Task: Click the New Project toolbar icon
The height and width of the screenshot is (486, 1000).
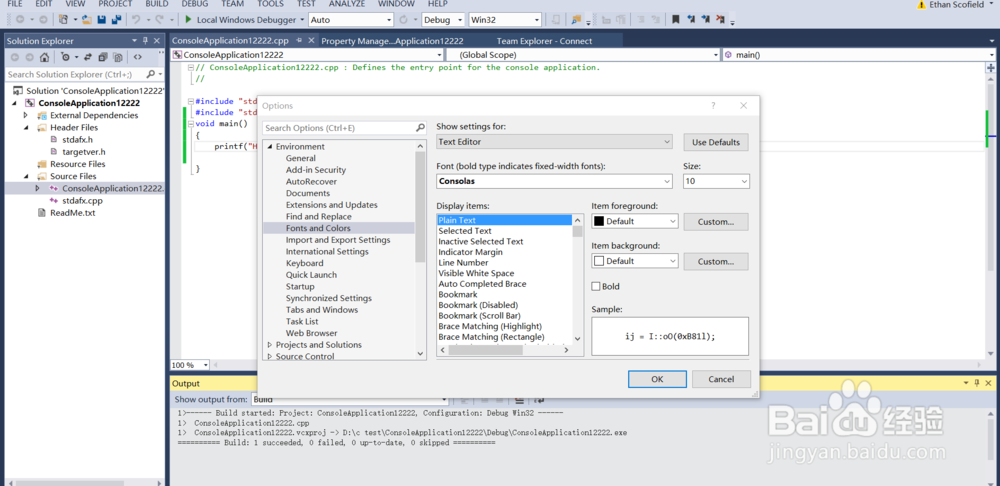Action: pos(63,20)
